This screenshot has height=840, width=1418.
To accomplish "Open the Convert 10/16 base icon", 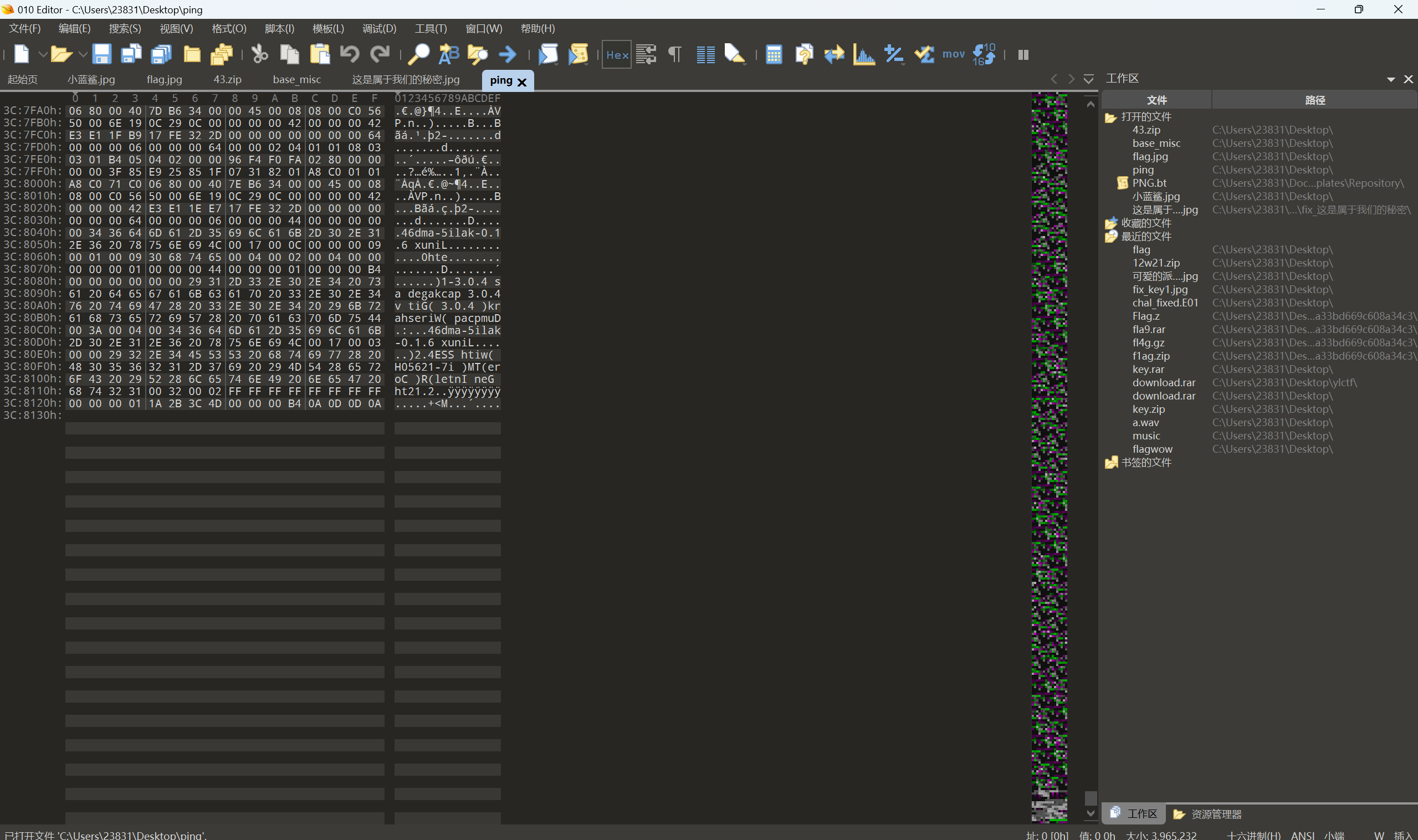I will 984,54.
